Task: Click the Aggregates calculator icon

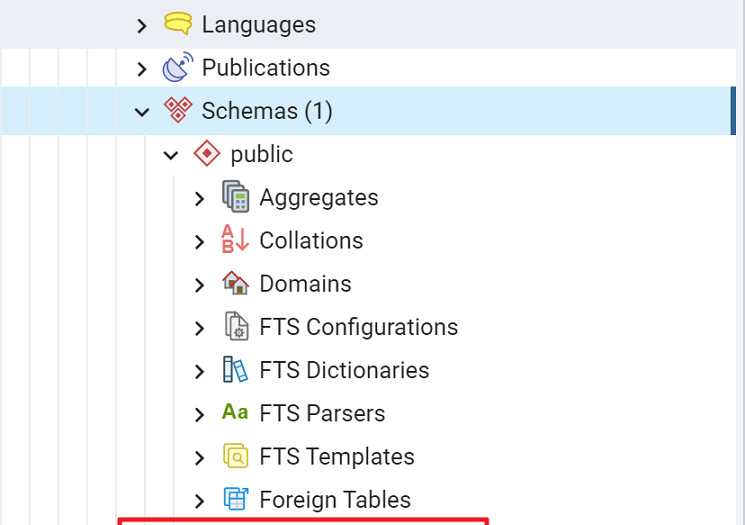Action: pyautogui.click(x=236, y=196)
